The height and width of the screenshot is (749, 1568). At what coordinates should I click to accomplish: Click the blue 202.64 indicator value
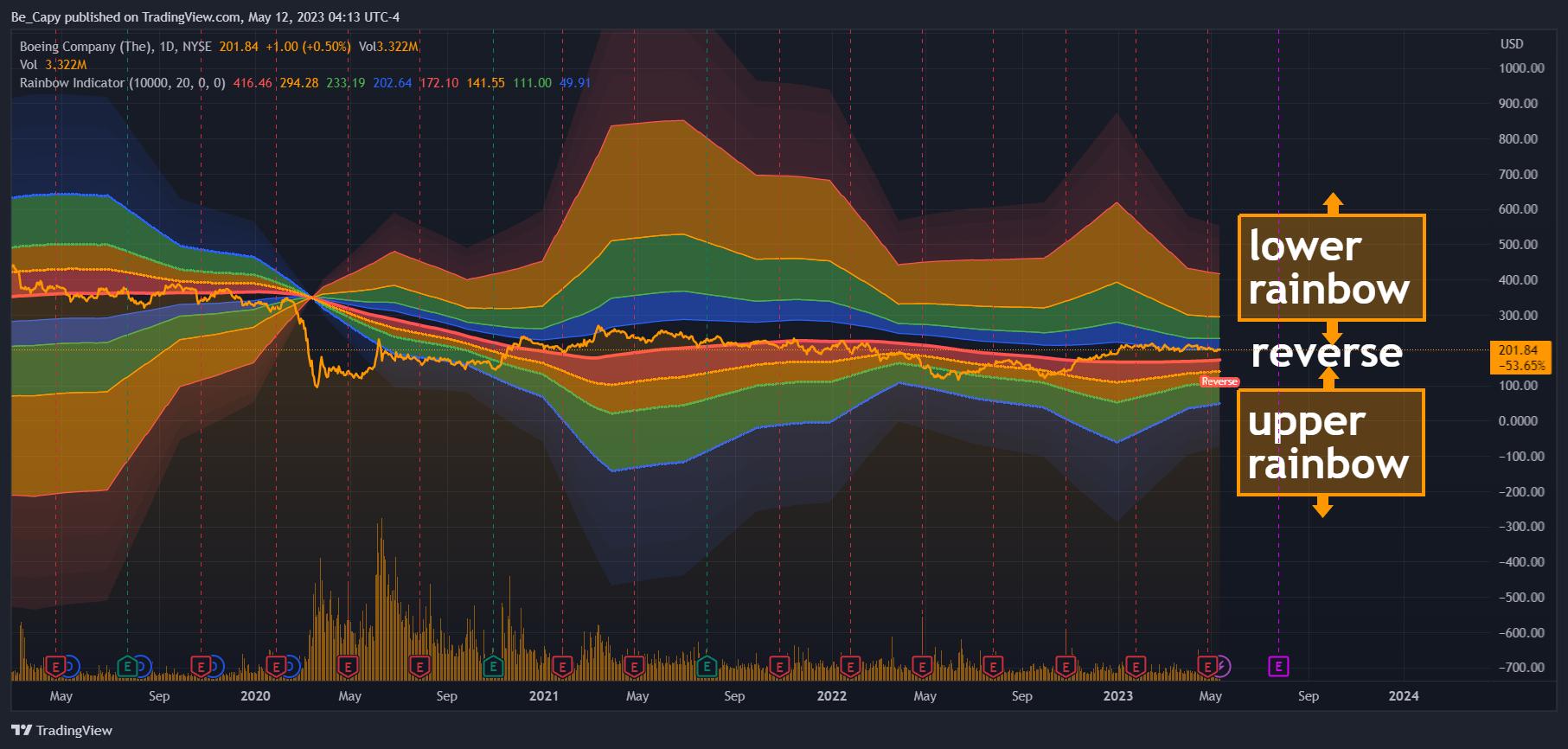[393, 83]
